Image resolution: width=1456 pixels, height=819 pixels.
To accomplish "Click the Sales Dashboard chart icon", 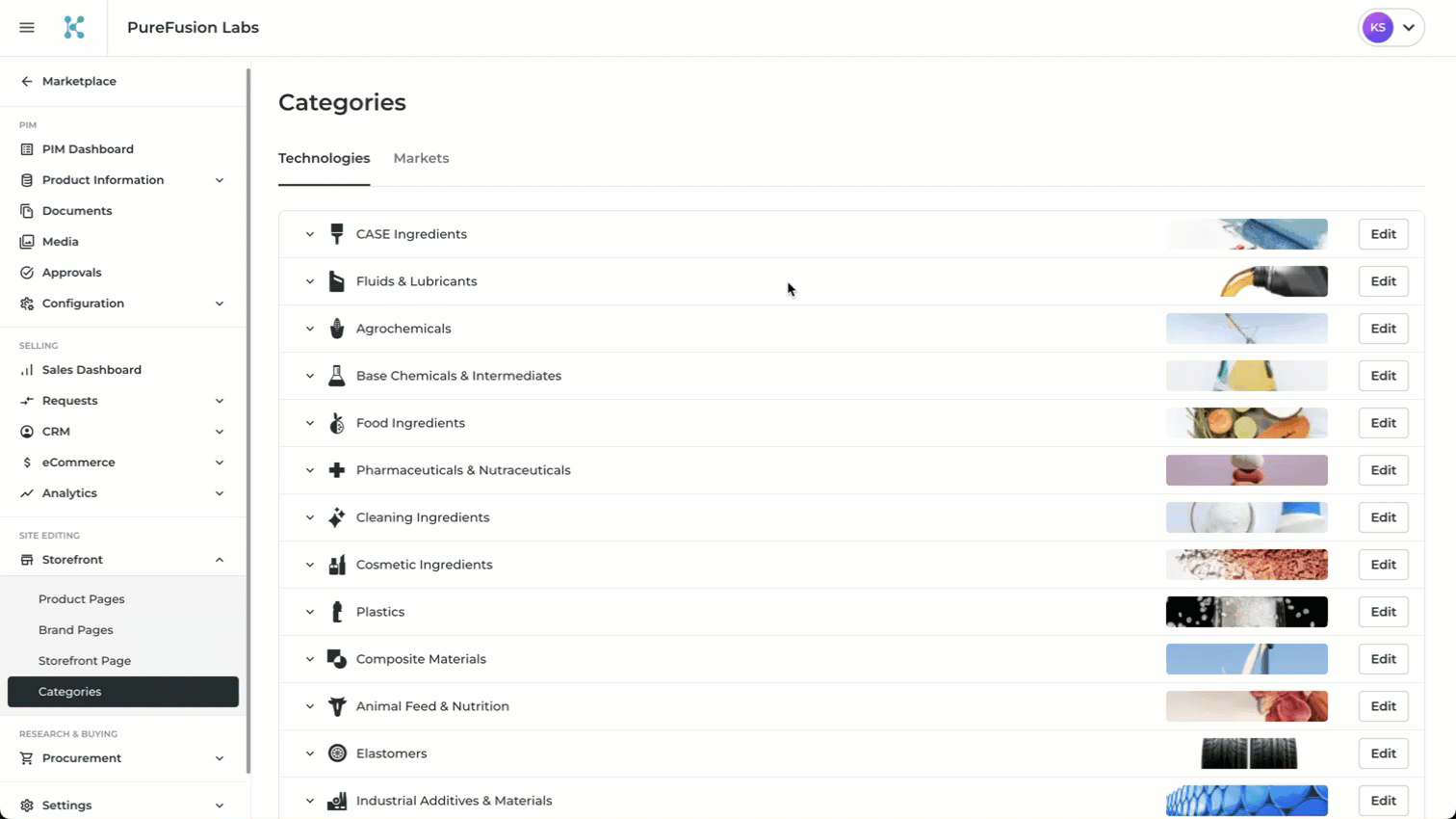I will (x=27, y=370).
